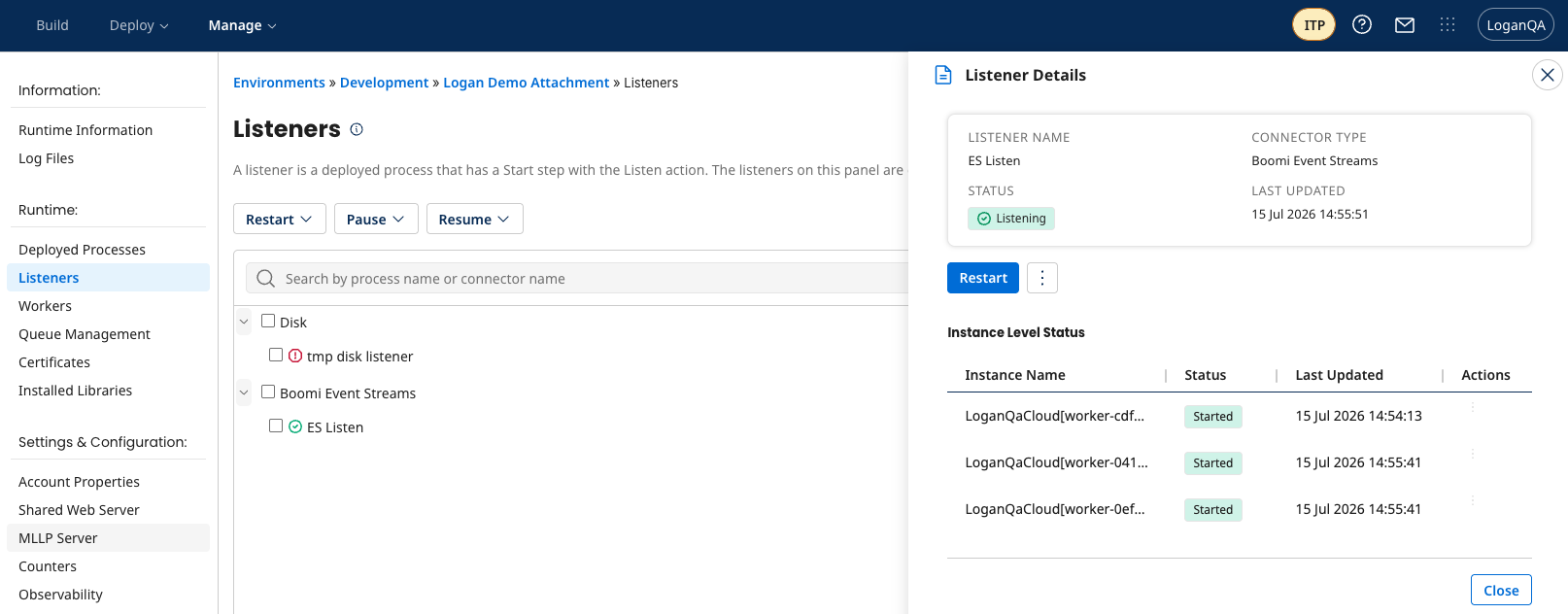Viewport: 1568px width, 614px height.
Task: Collapse the Boomi Event Streams group chevron
Action: [244, 392]
